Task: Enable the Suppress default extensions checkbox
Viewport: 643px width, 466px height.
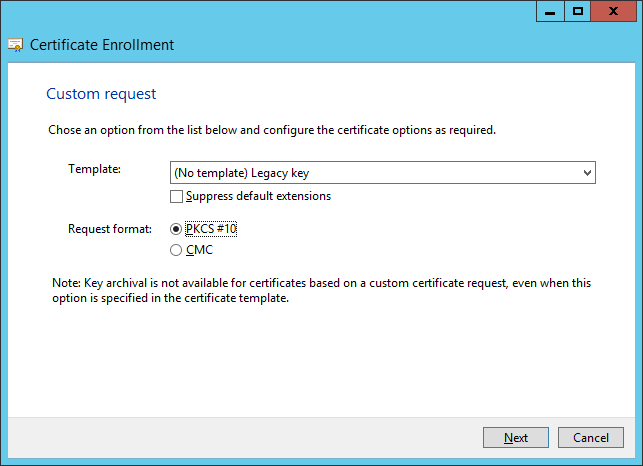Action: (x=177, y=196)
